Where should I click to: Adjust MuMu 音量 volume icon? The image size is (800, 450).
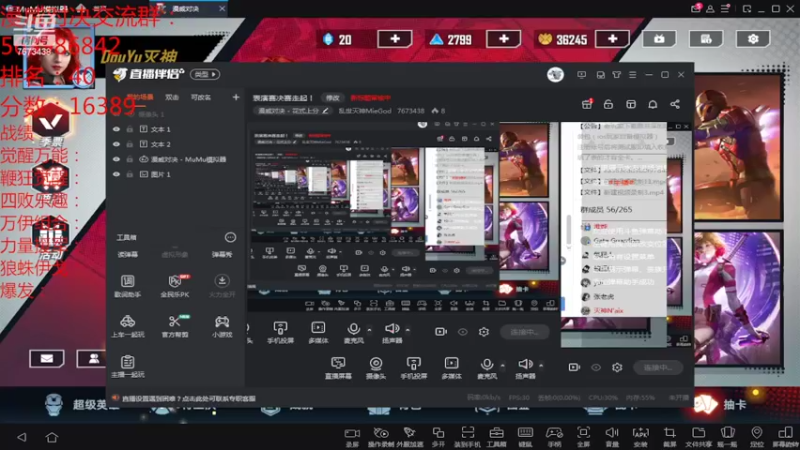pyautogui.click(x=612, y=437)
